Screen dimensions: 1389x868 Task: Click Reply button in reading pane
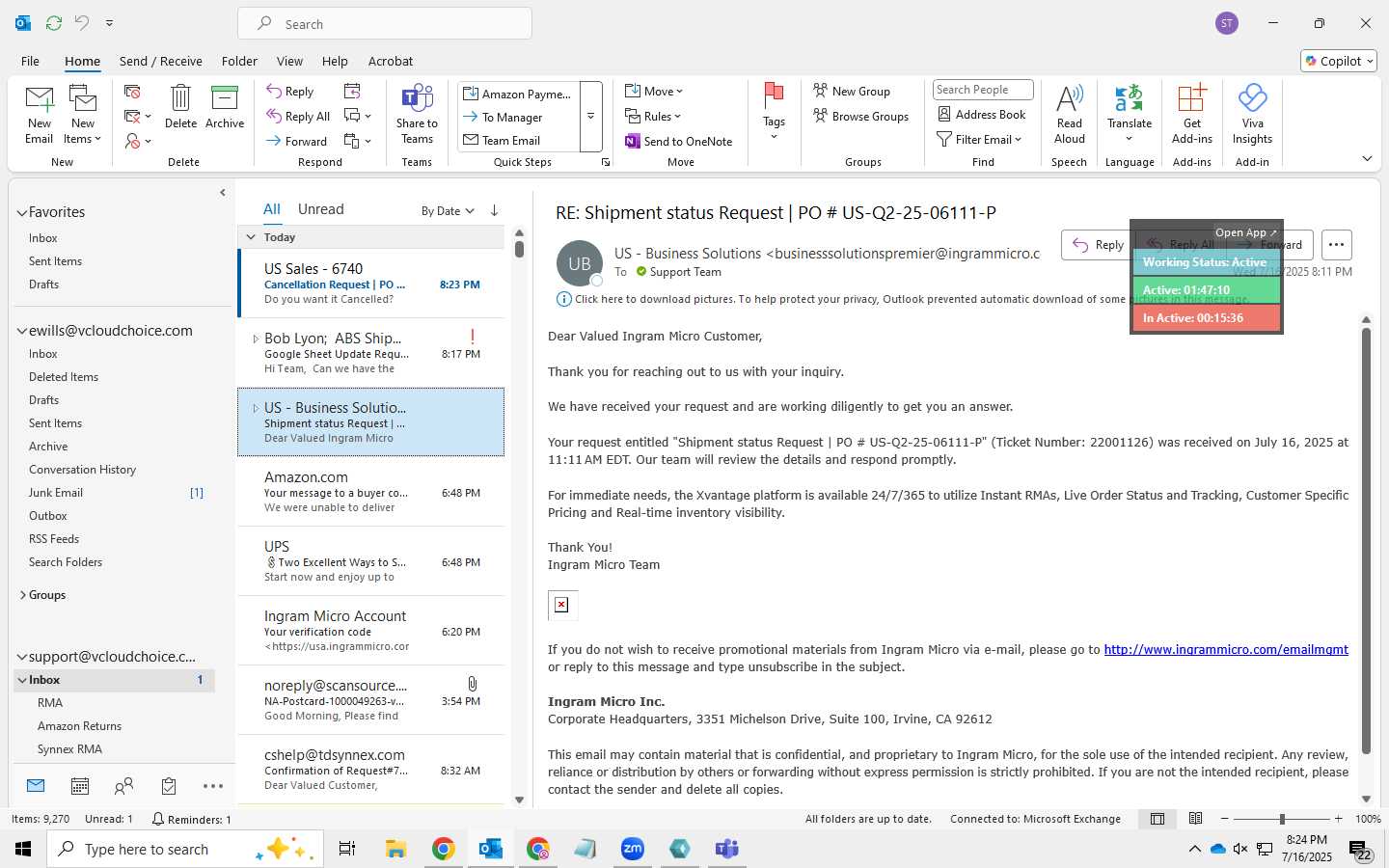pos(1098,245)
